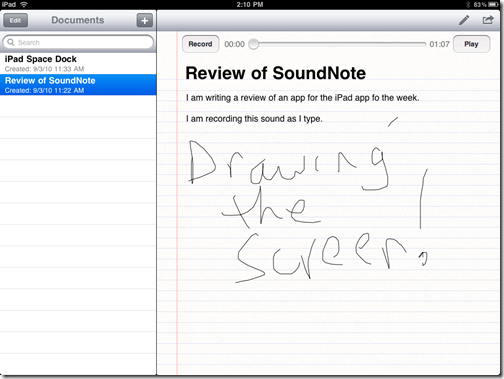Click 'Created: 9/3/10 11:22 AM' date text

(44, 91)
